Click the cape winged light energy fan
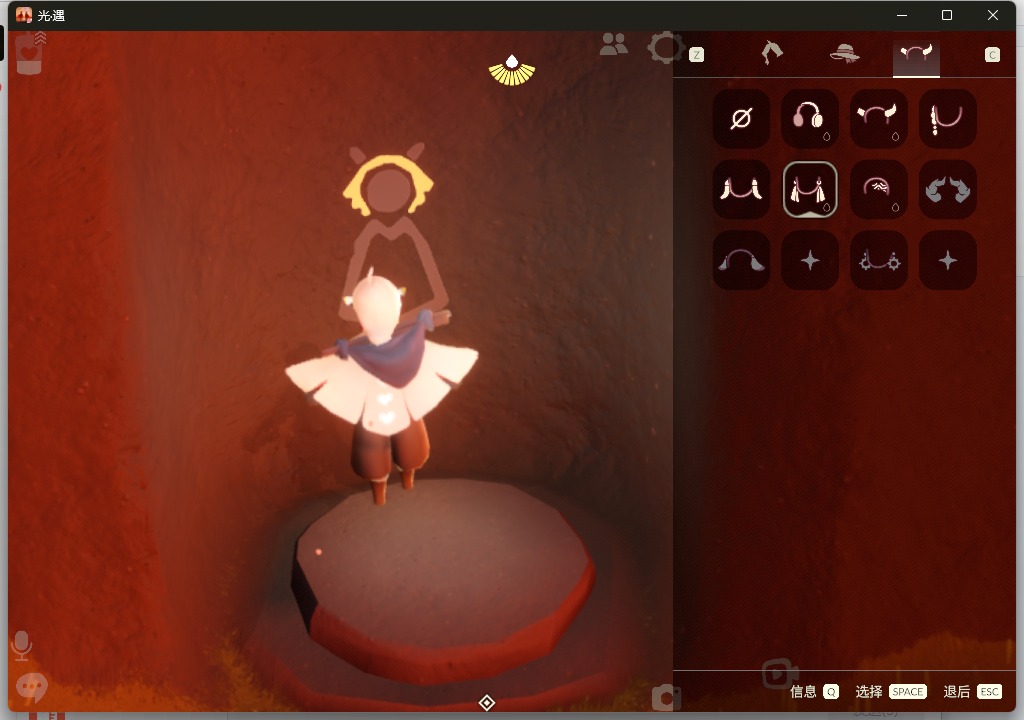Image resolution: width=1024 pixels, height=720 pixels. (x=512, y=71)
